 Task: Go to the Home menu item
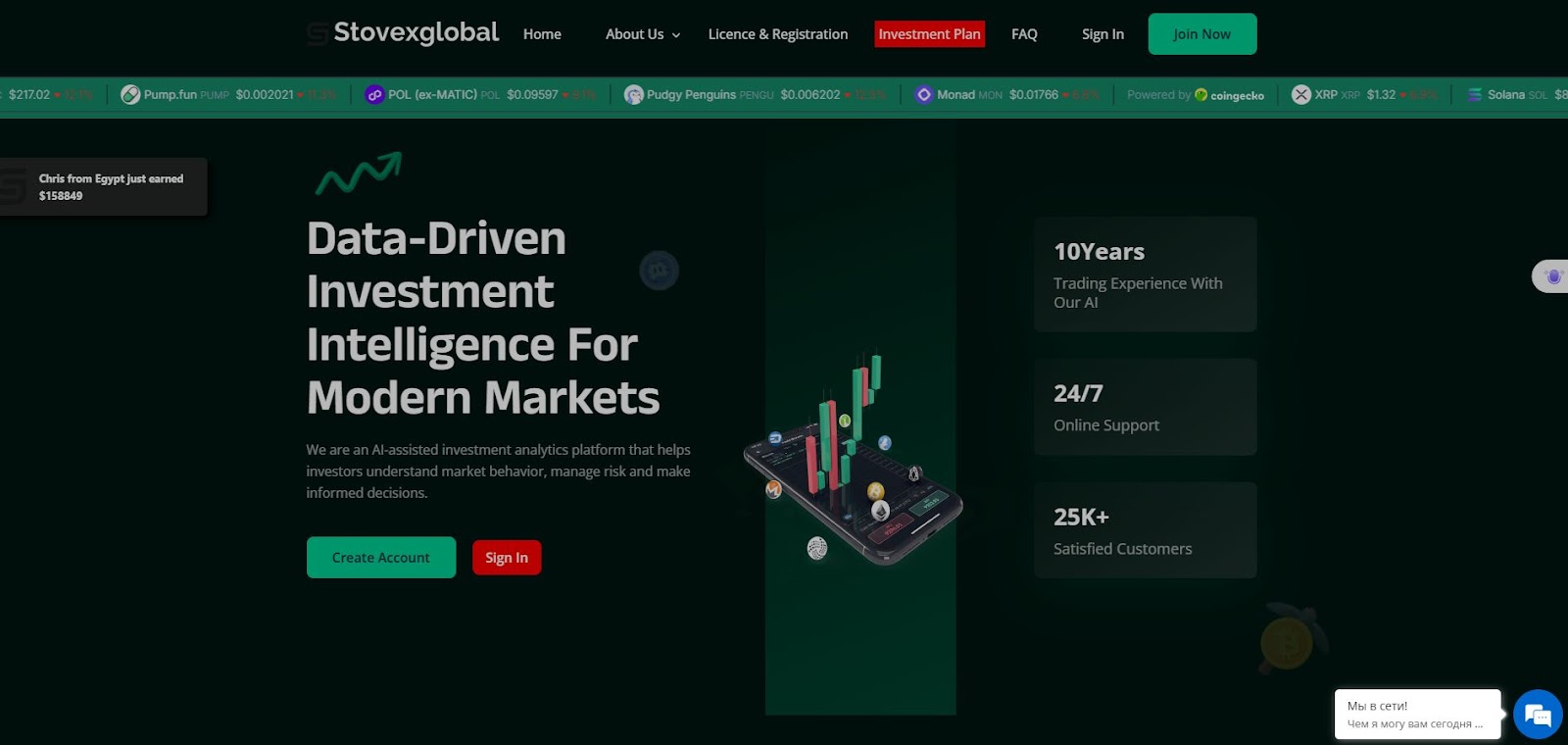[x=542, y=34]
